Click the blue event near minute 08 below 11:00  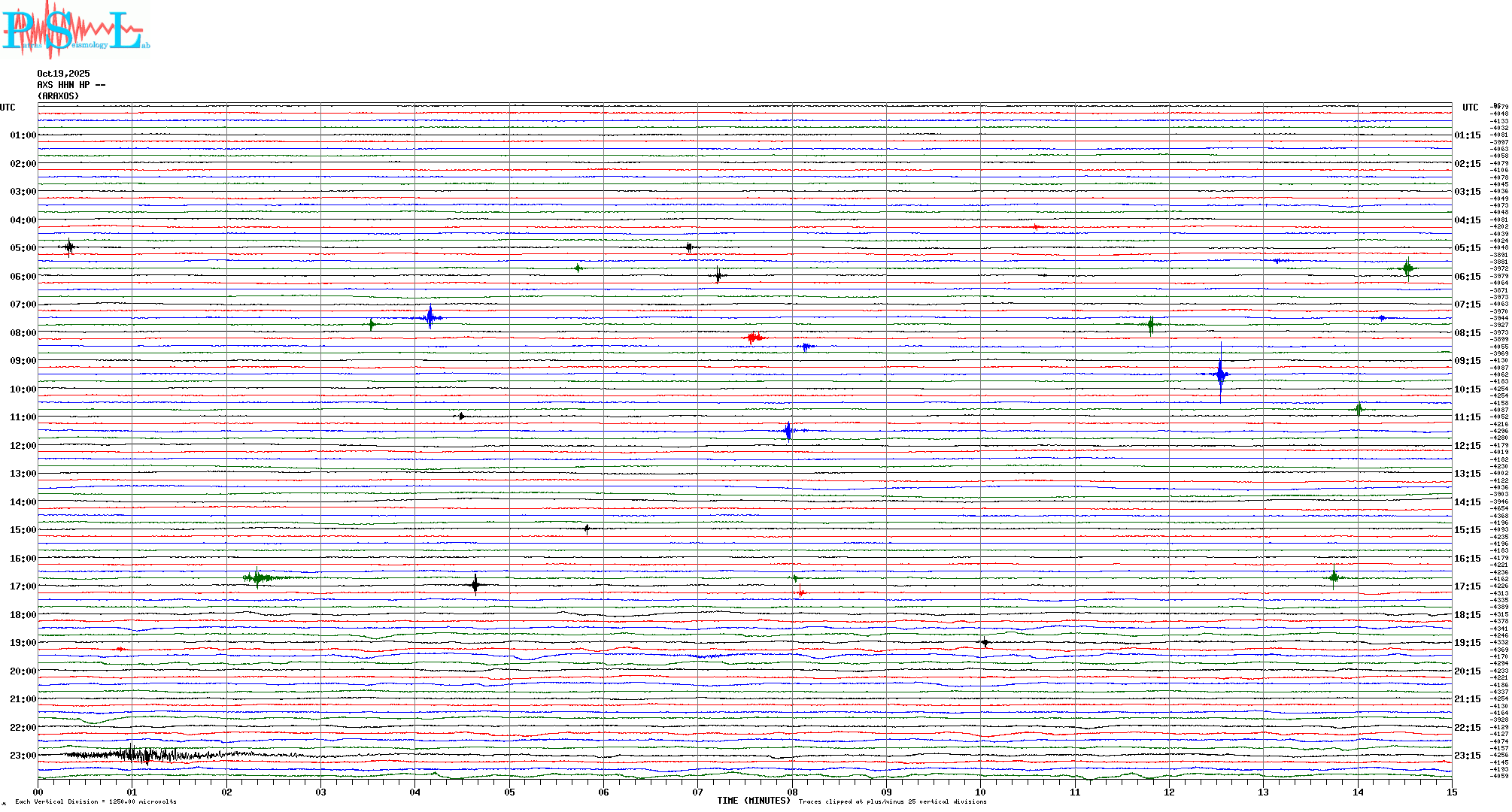788,431
